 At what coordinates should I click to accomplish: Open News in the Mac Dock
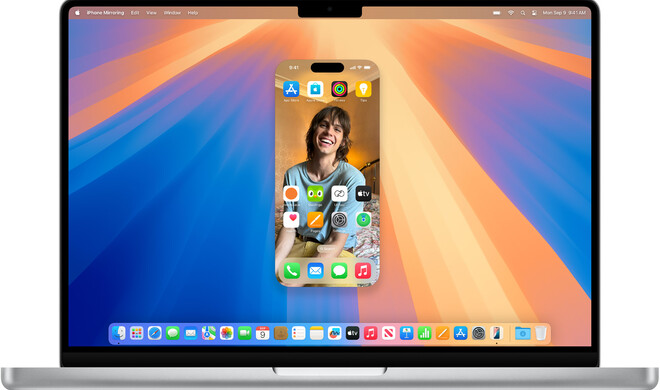coord(389,333)
